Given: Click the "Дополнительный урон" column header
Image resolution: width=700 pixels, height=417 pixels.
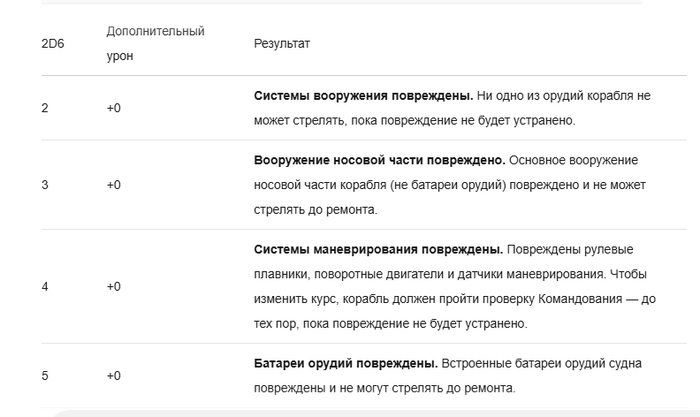Looking at the screenshot, I should pyautogui.click(x=155, y=44).
